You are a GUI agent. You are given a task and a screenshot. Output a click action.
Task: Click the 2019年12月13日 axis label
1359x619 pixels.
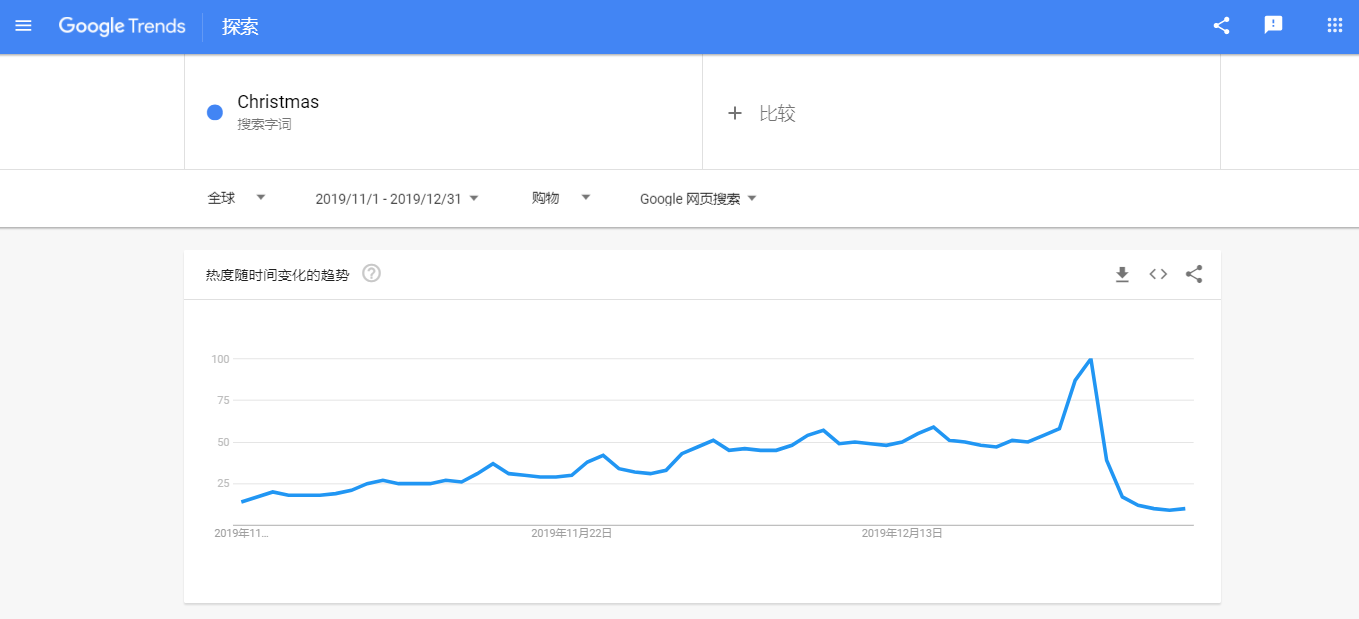903,533
